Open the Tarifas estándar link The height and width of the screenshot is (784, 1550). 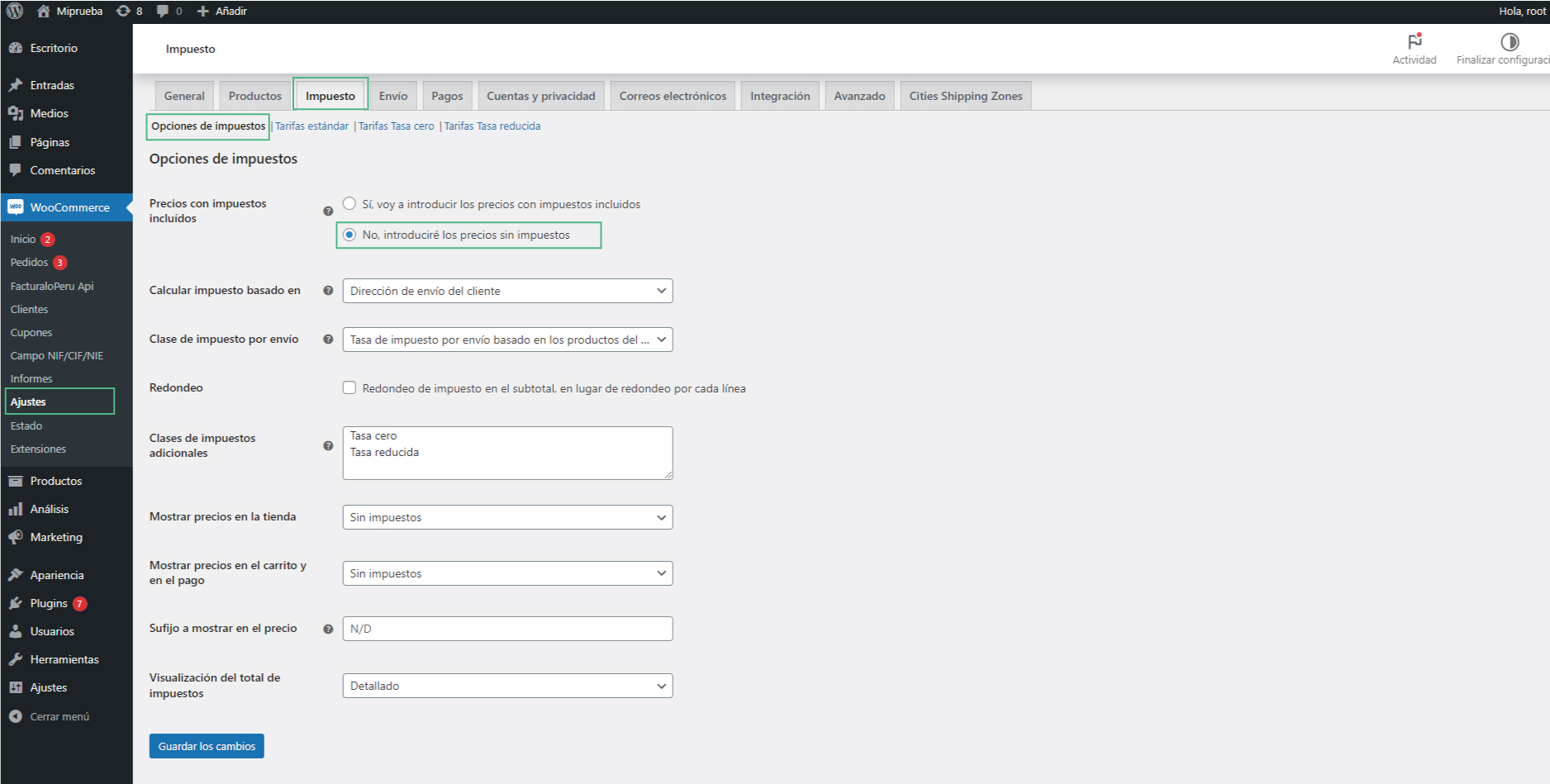[311, 126]
